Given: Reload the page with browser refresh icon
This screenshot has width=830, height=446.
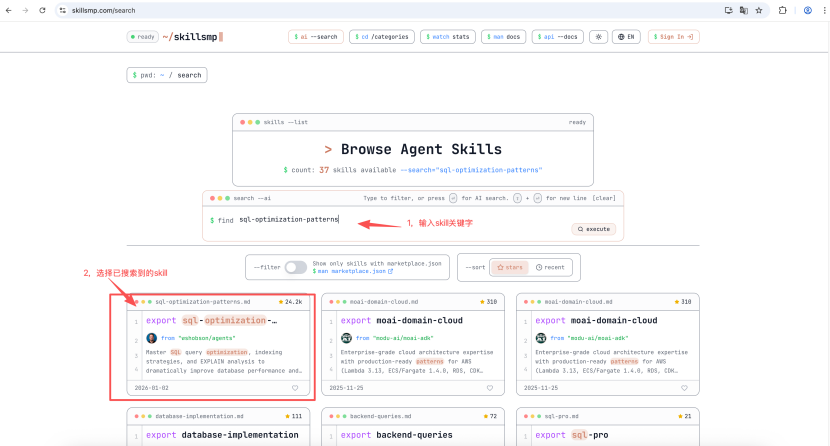Looking at the screenshot, I should 41,10.
